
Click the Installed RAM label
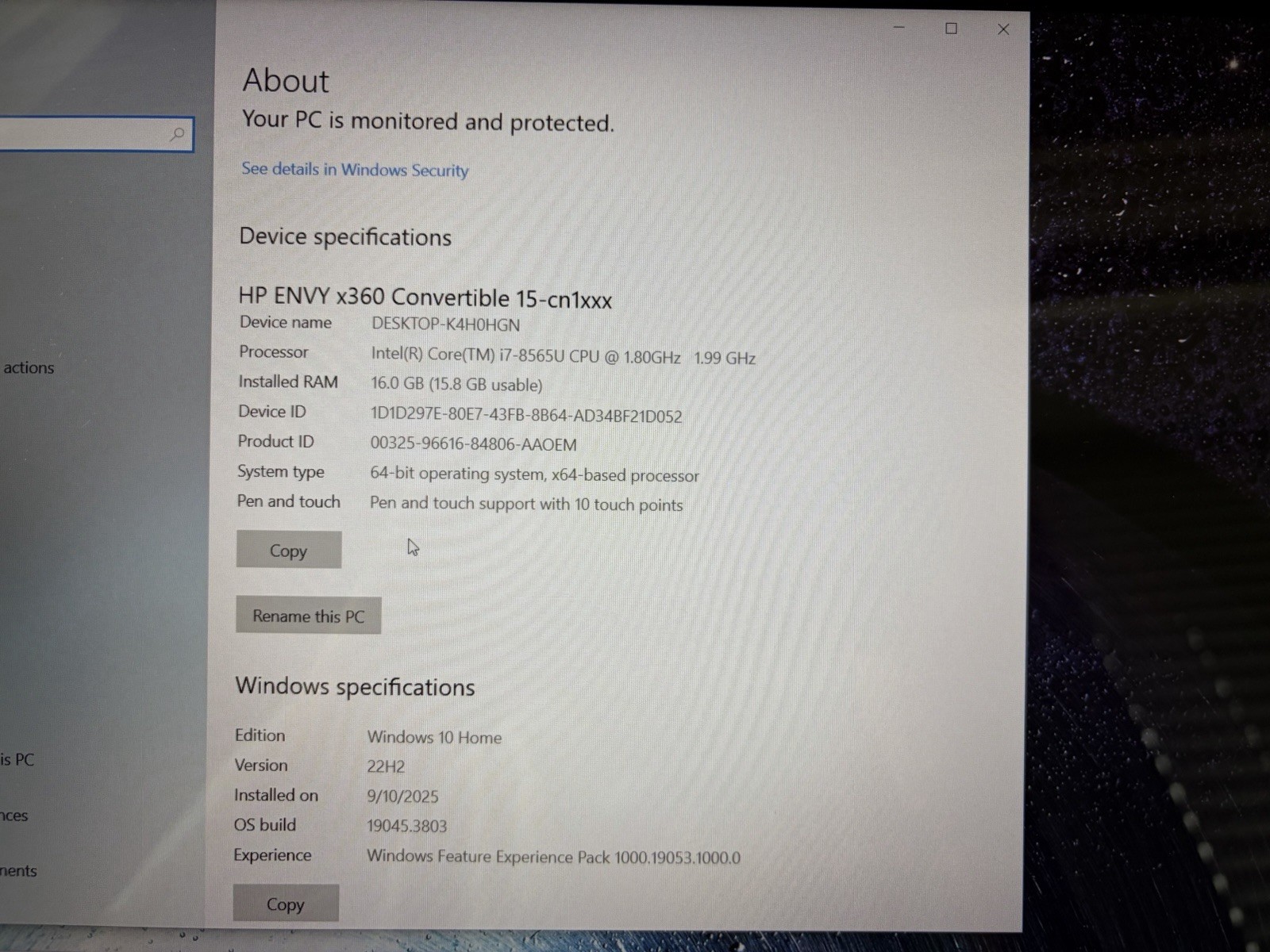(288, 382)
